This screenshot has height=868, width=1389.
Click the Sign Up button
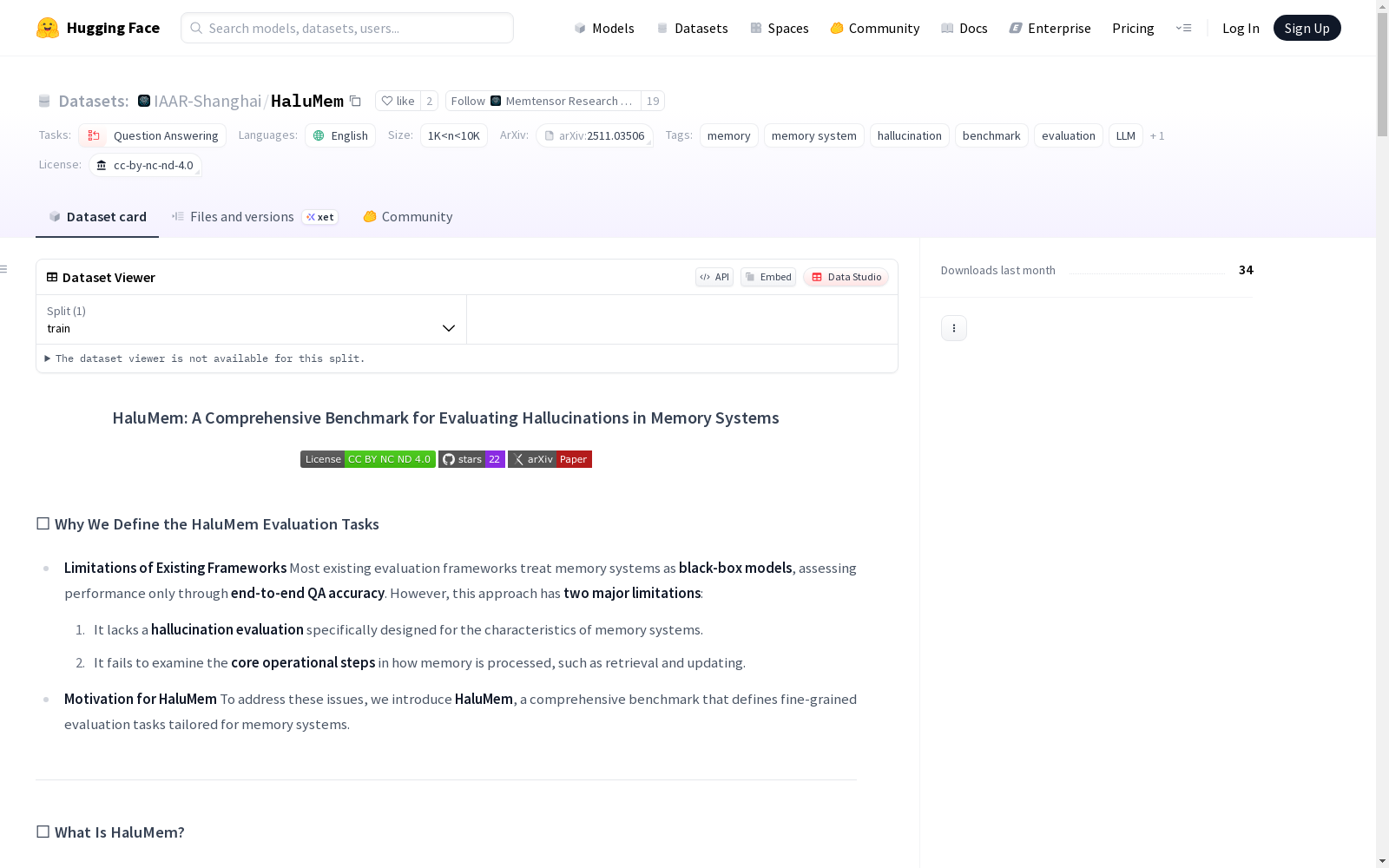point(1307,28)
